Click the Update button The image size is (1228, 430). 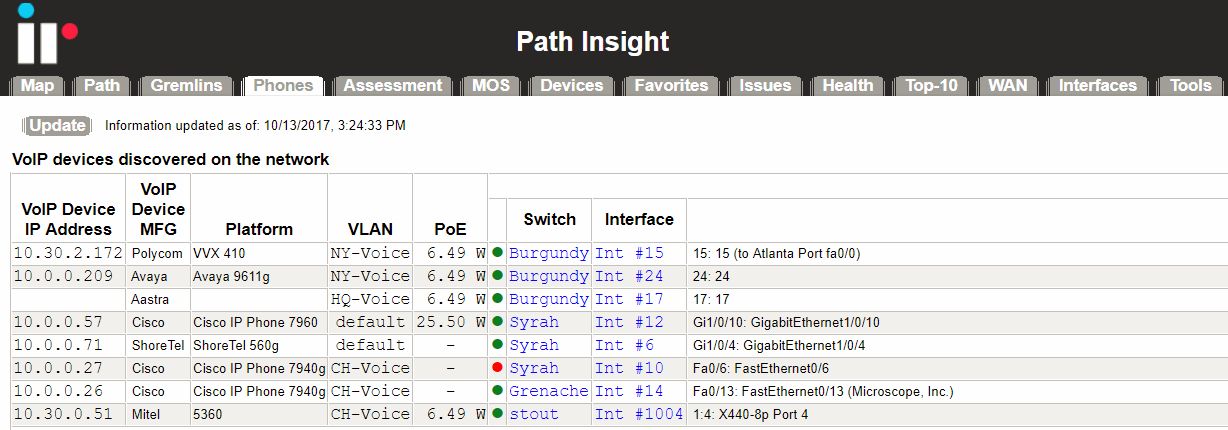(57, 125)
